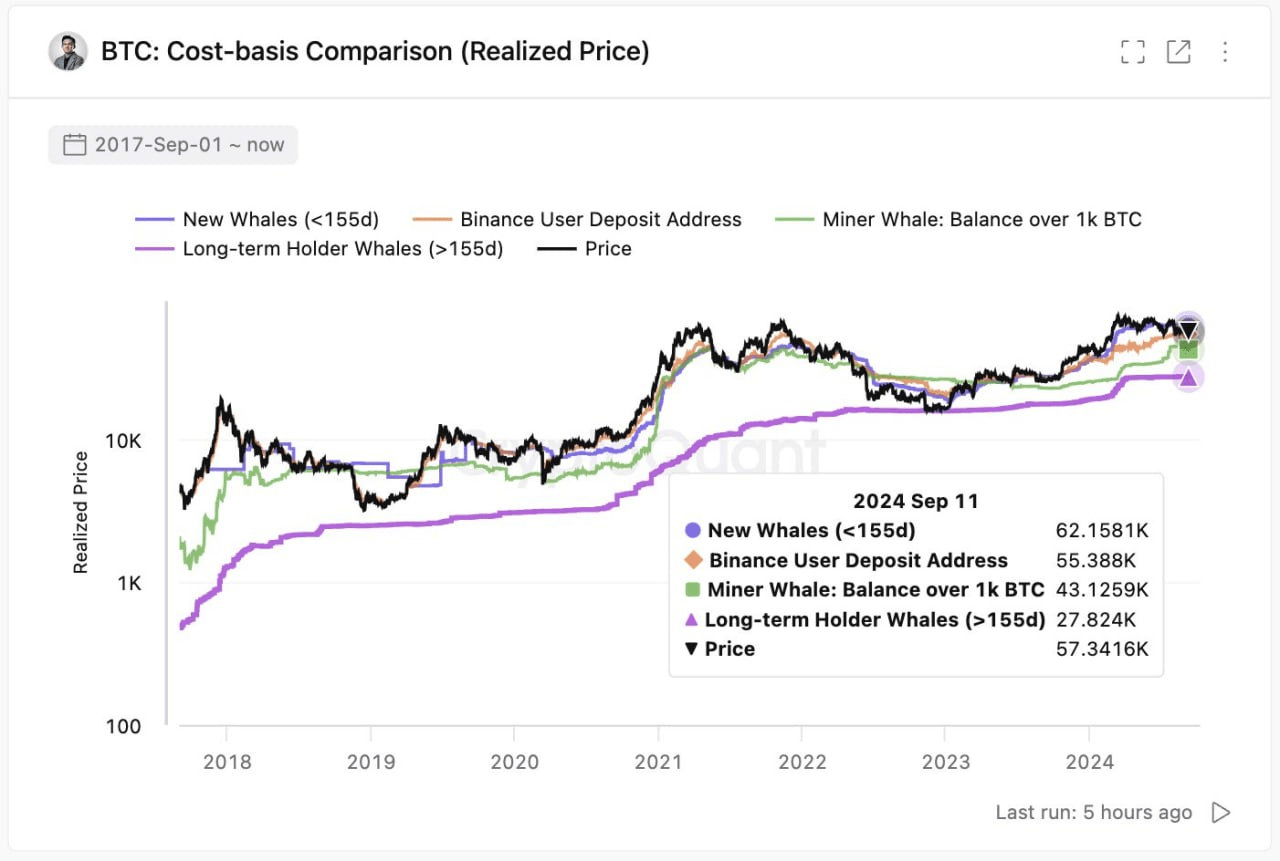This screenshot has height=861, width=1280.
Task: Open chart in new window icon
Action: click(x=1179, y=52)
